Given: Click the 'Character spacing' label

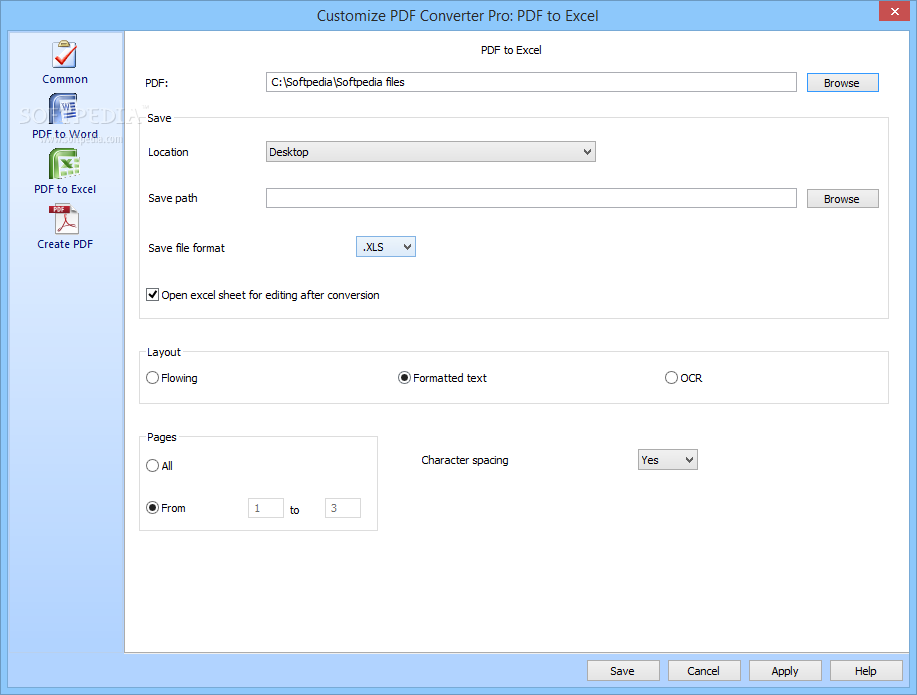Looking at the screenshot, I should coord(465,460).
